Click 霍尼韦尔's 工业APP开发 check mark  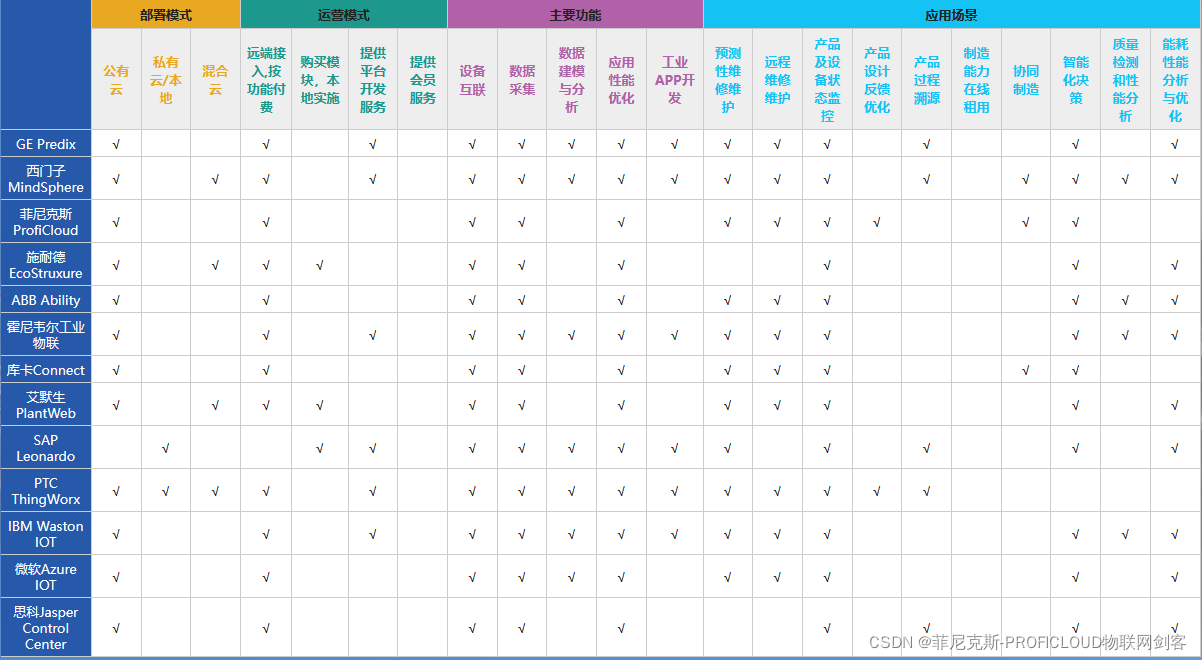click(x=675, y=336)
